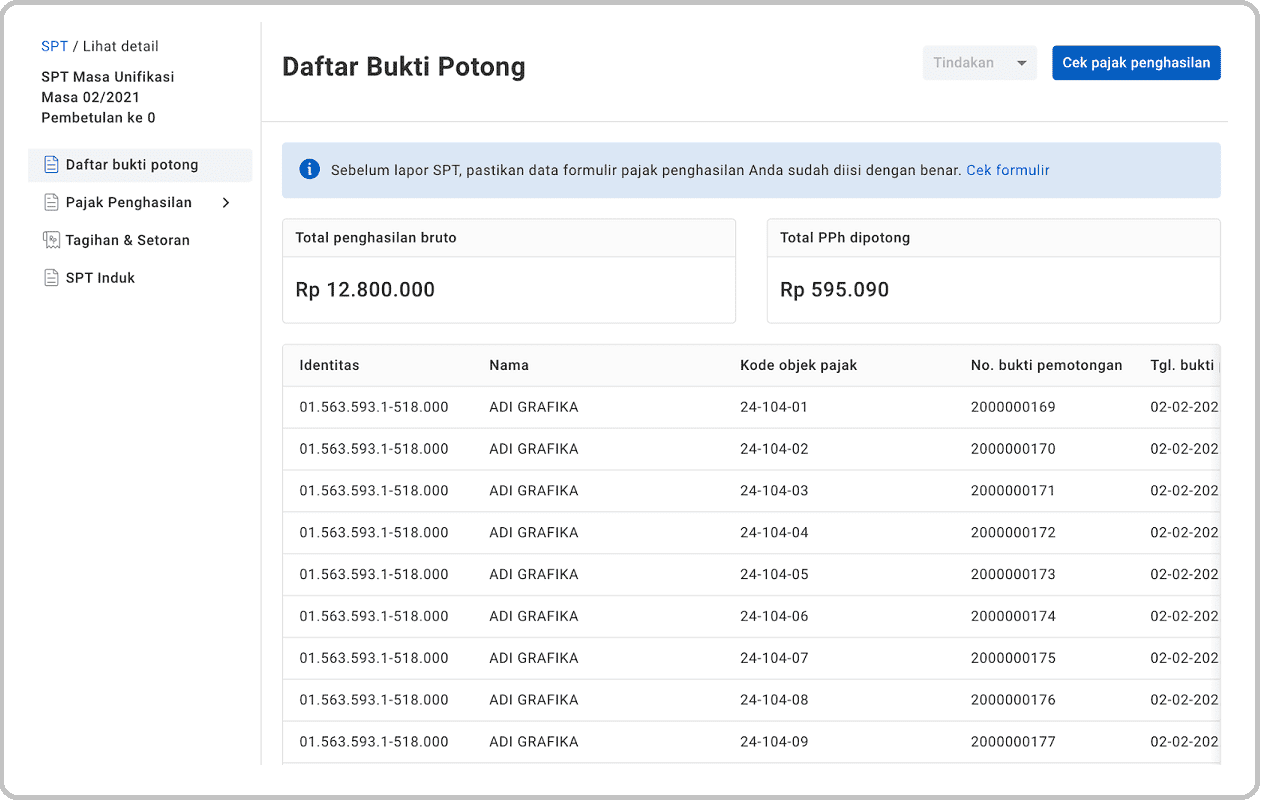Select the row with tax code 24-104-04
1261x801 pixels.
click(x=751, y=534)
